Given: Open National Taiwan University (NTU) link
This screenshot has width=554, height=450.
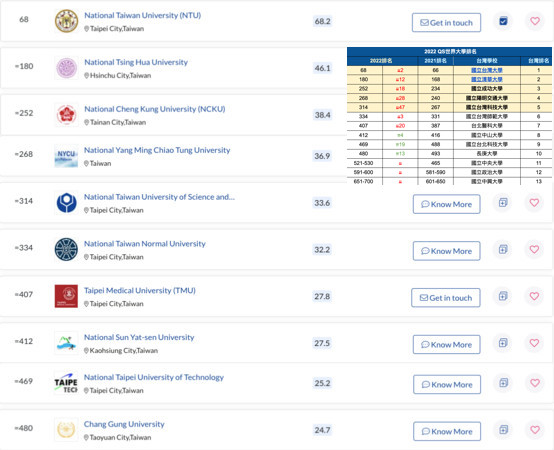Looking at the screenshot, I should (x=142, y=16).
